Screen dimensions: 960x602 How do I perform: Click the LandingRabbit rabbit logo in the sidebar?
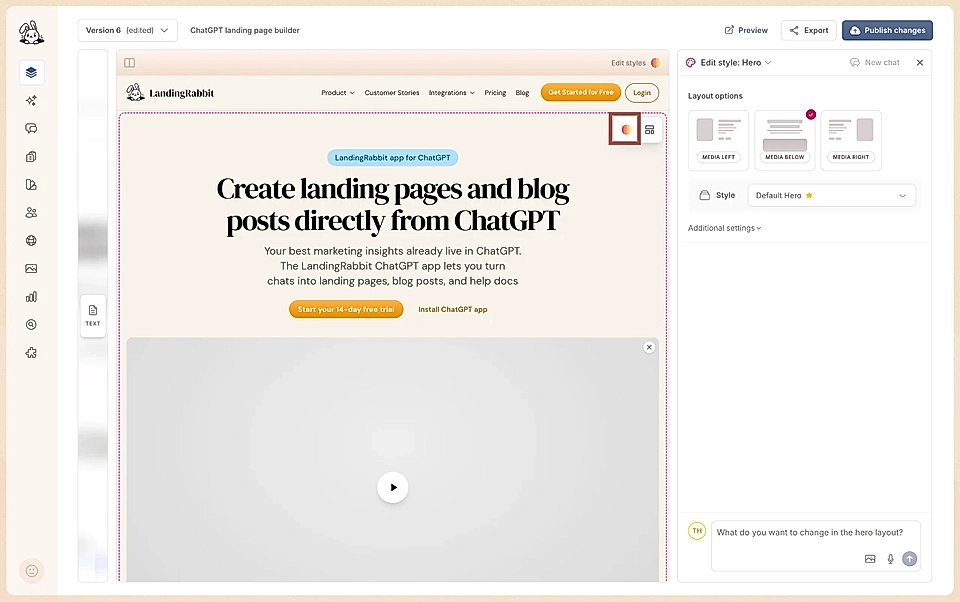tap(31, 32)
